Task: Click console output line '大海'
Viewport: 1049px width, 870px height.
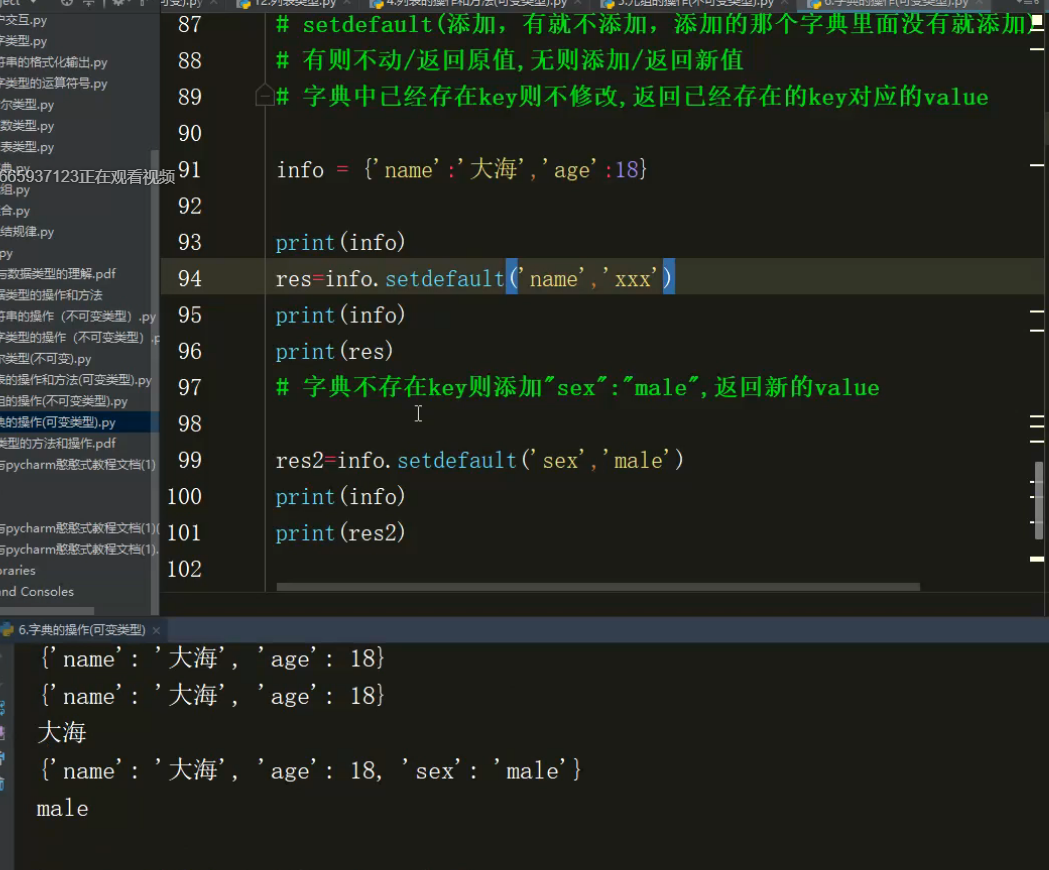Action: pos(62,733)
